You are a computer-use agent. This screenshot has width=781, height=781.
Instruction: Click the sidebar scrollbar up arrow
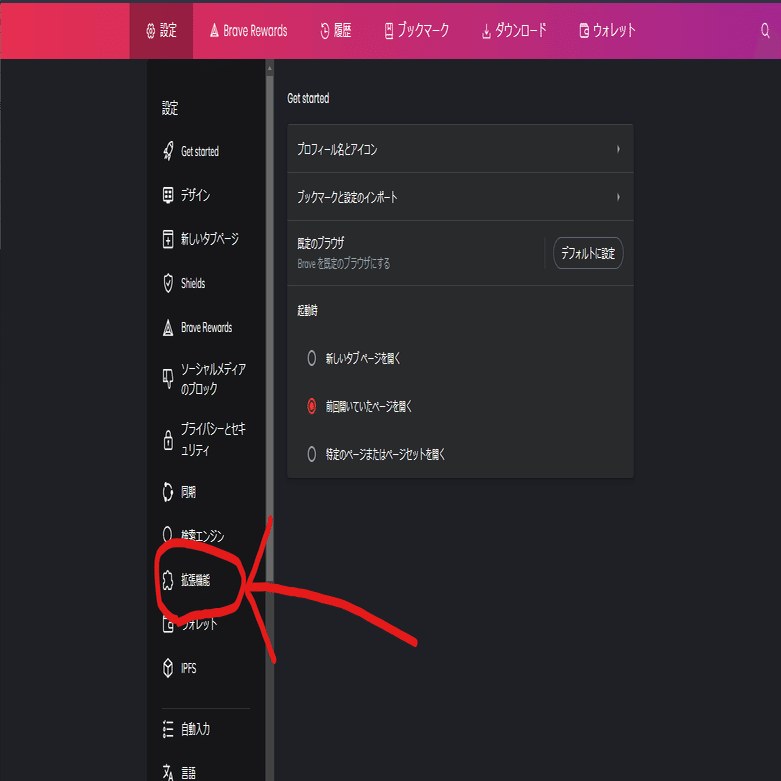[269, 68]
